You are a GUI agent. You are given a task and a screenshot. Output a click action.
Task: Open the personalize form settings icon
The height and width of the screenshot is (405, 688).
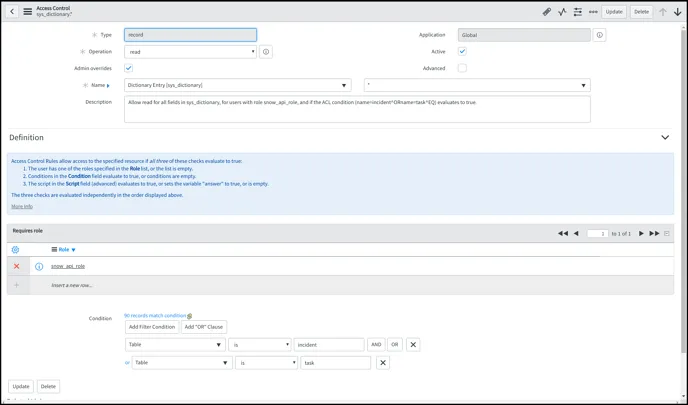577,12
